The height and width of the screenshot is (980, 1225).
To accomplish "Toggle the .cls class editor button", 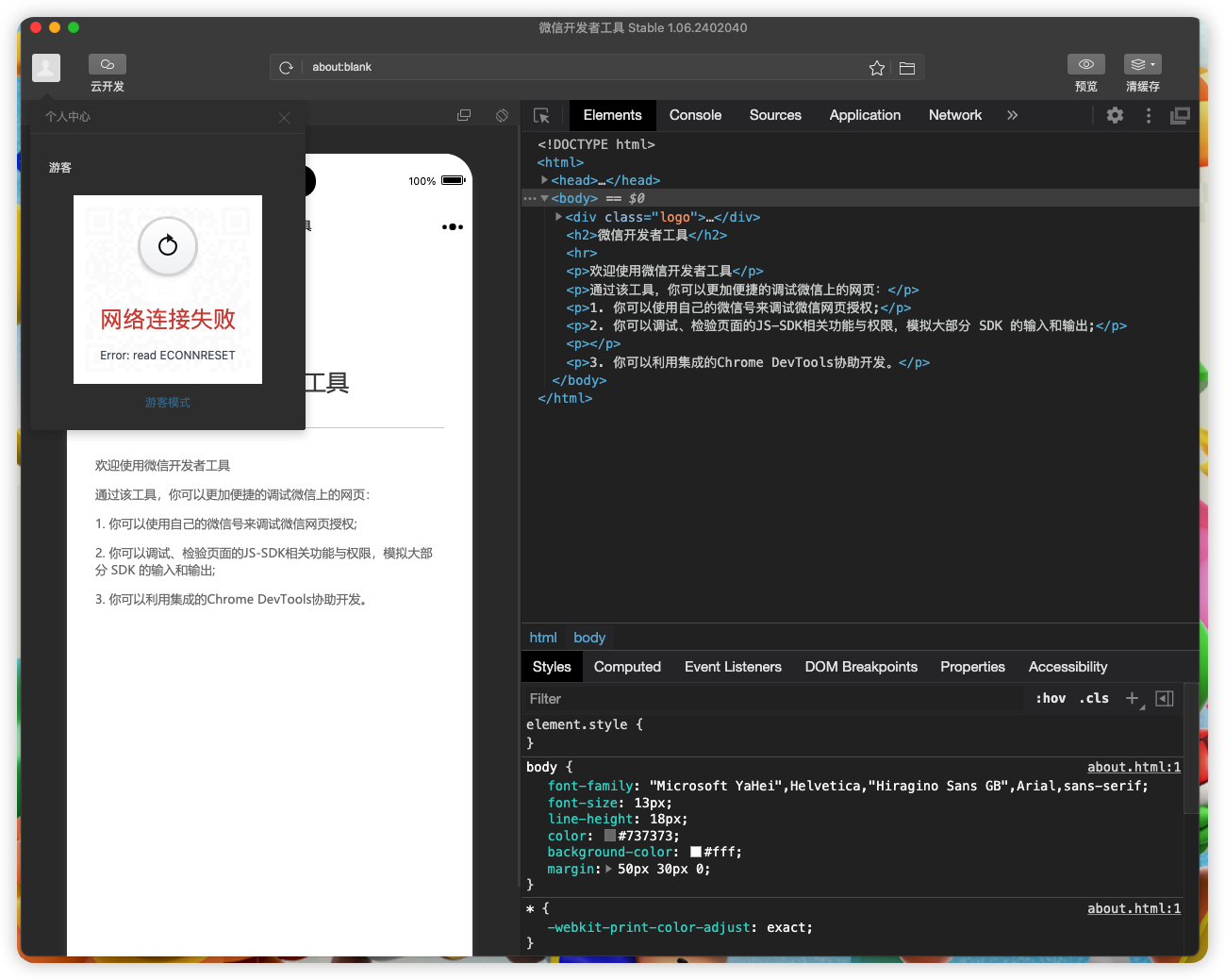I will (x=1094, y=699).
